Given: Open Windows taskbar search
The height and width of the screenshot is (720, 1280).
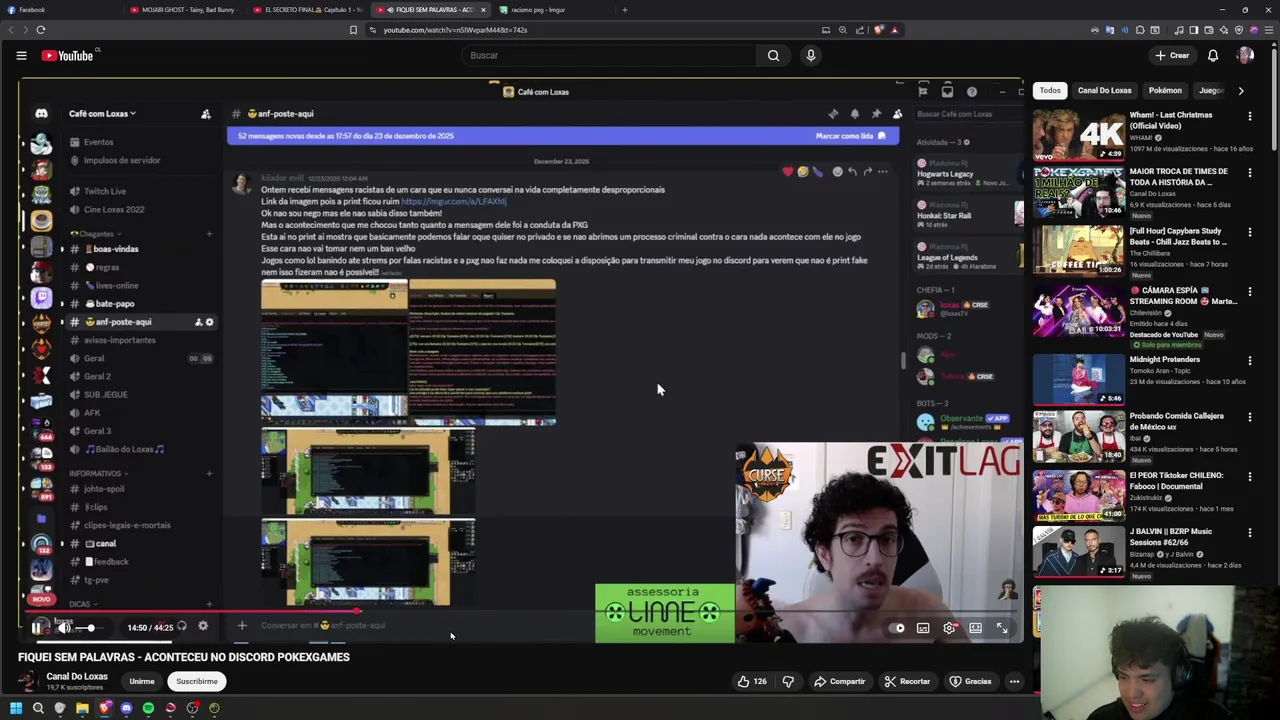Looking at the screenshot, I should click(x=38, y=708).
